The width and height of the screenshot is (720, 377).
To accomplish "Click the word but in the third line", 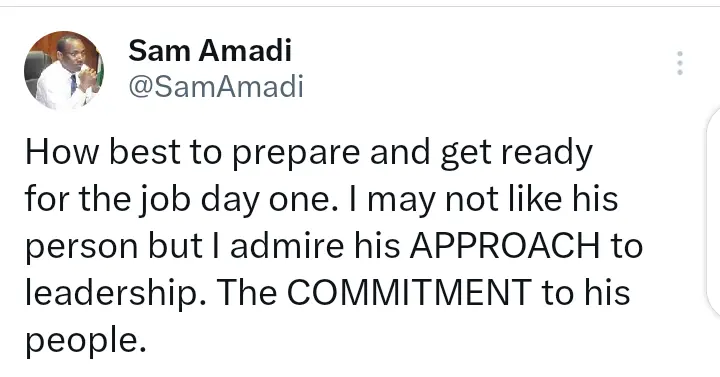I will (175, 245).
